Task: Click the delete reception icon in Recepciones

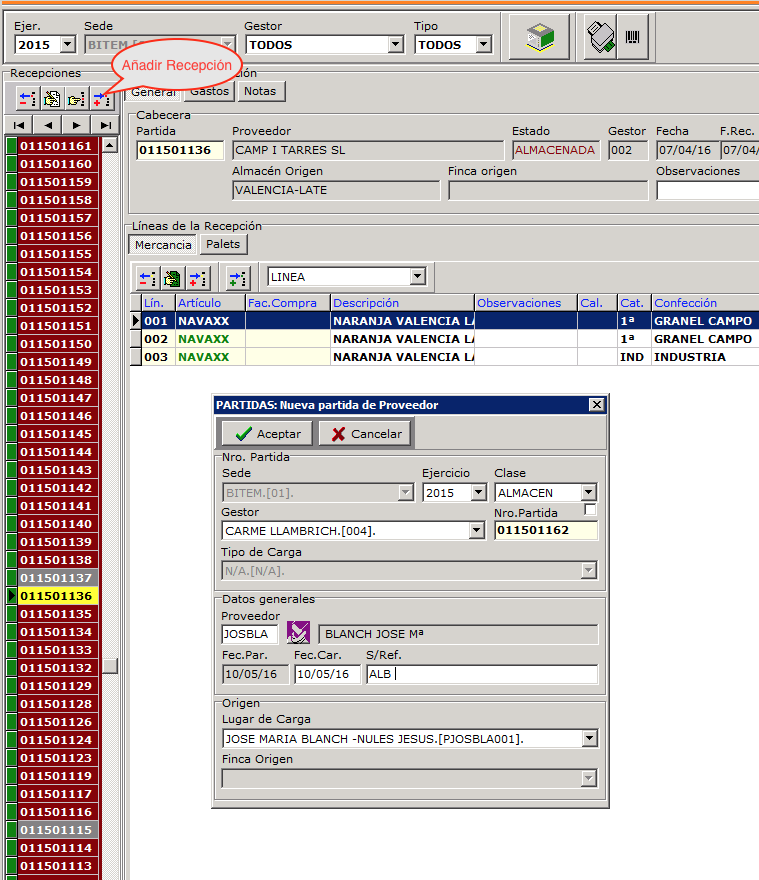Action: [x=26, y=98]
